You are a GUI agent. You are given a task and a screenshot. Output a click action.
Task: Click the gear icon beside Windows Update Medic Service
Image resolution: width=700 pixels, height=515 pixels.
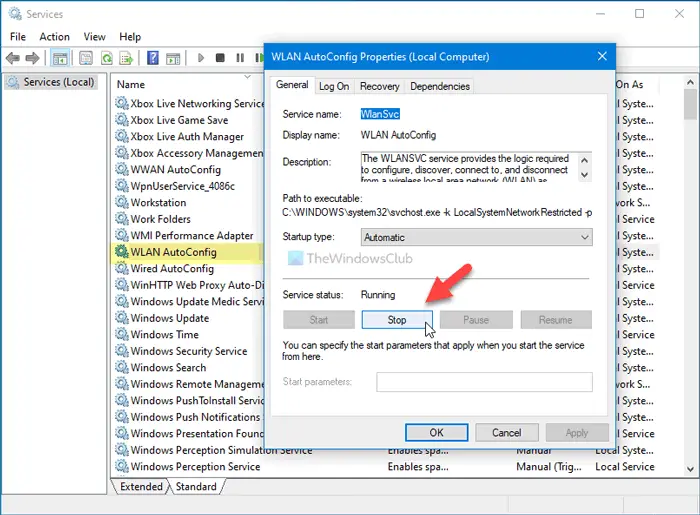pyautogui.click(x=121, y=301)
